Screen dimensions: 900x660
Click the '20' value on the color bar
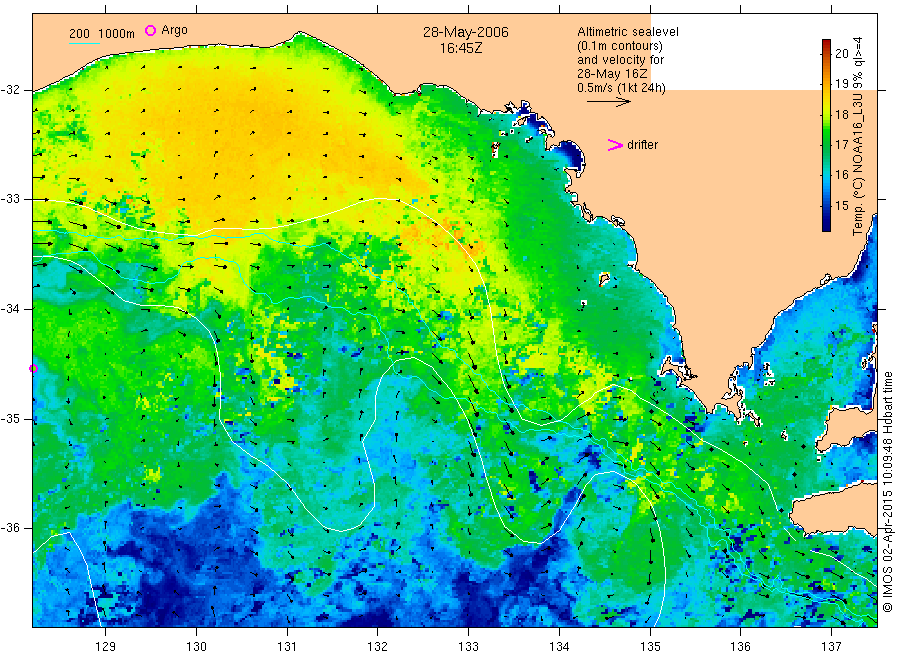pyautogui.click(x=841, y=53)
